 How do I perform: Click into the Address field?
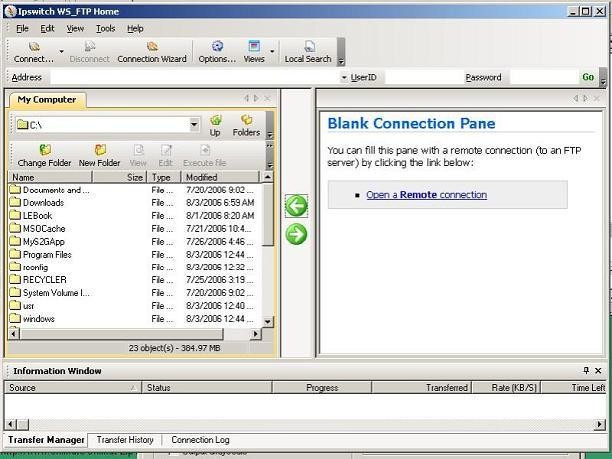(195, 77)
